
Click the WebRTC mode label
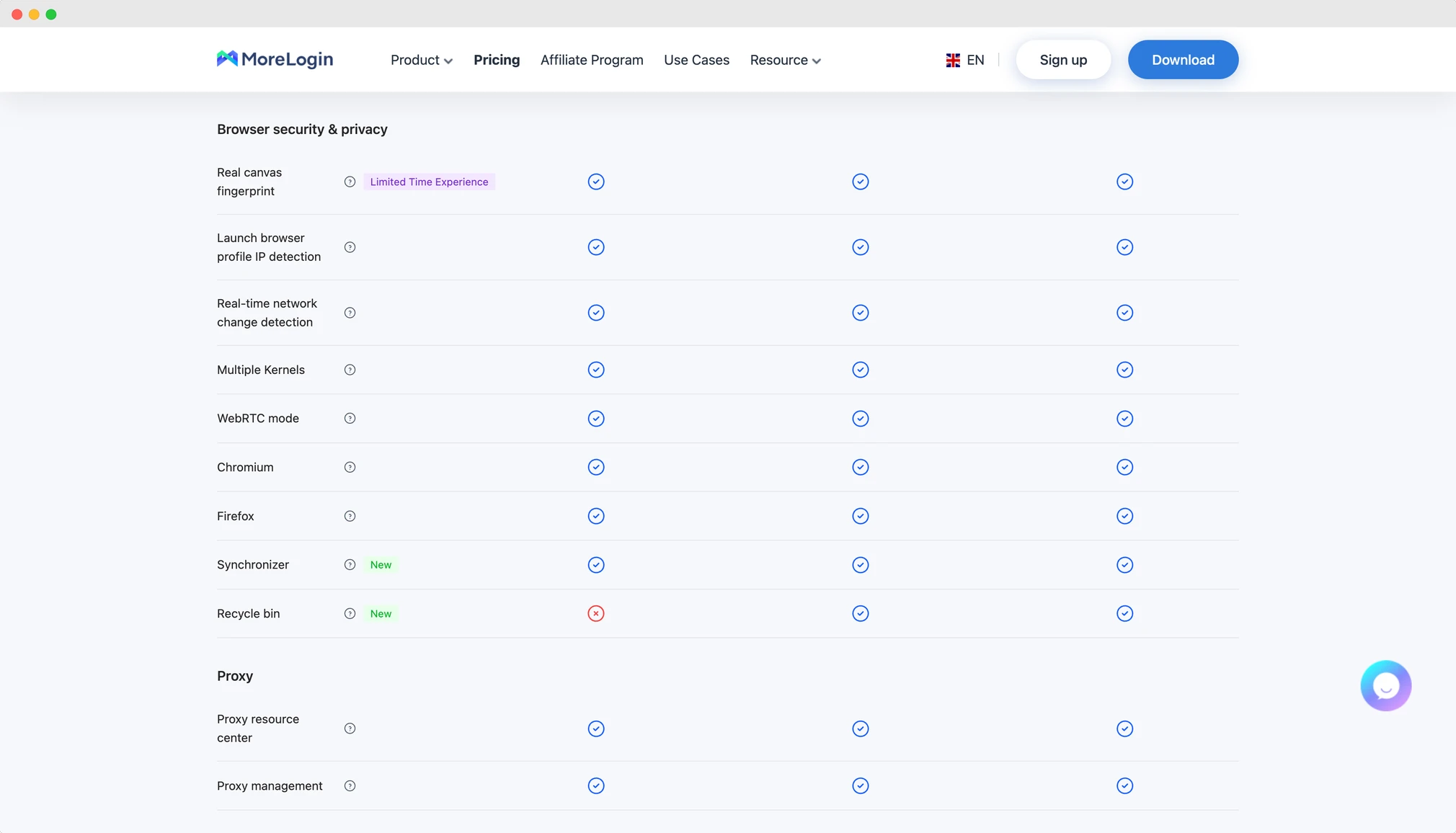tap(258, 418)
